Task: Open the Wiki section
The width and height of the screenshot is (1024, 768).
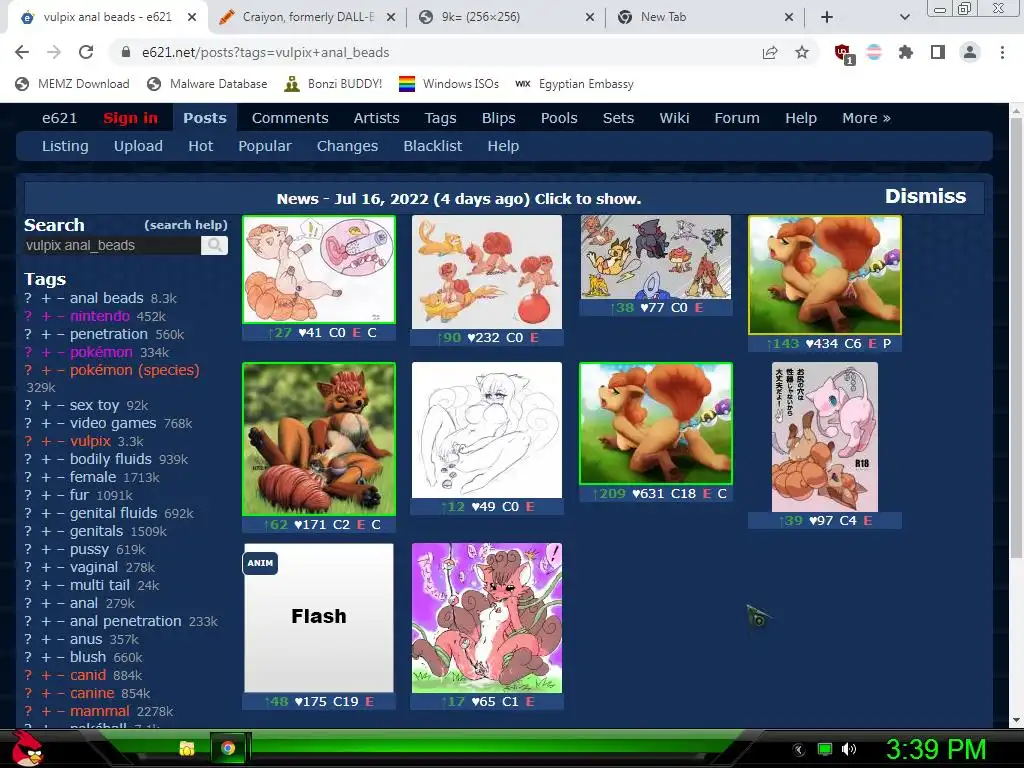Action: pos(674,118)
